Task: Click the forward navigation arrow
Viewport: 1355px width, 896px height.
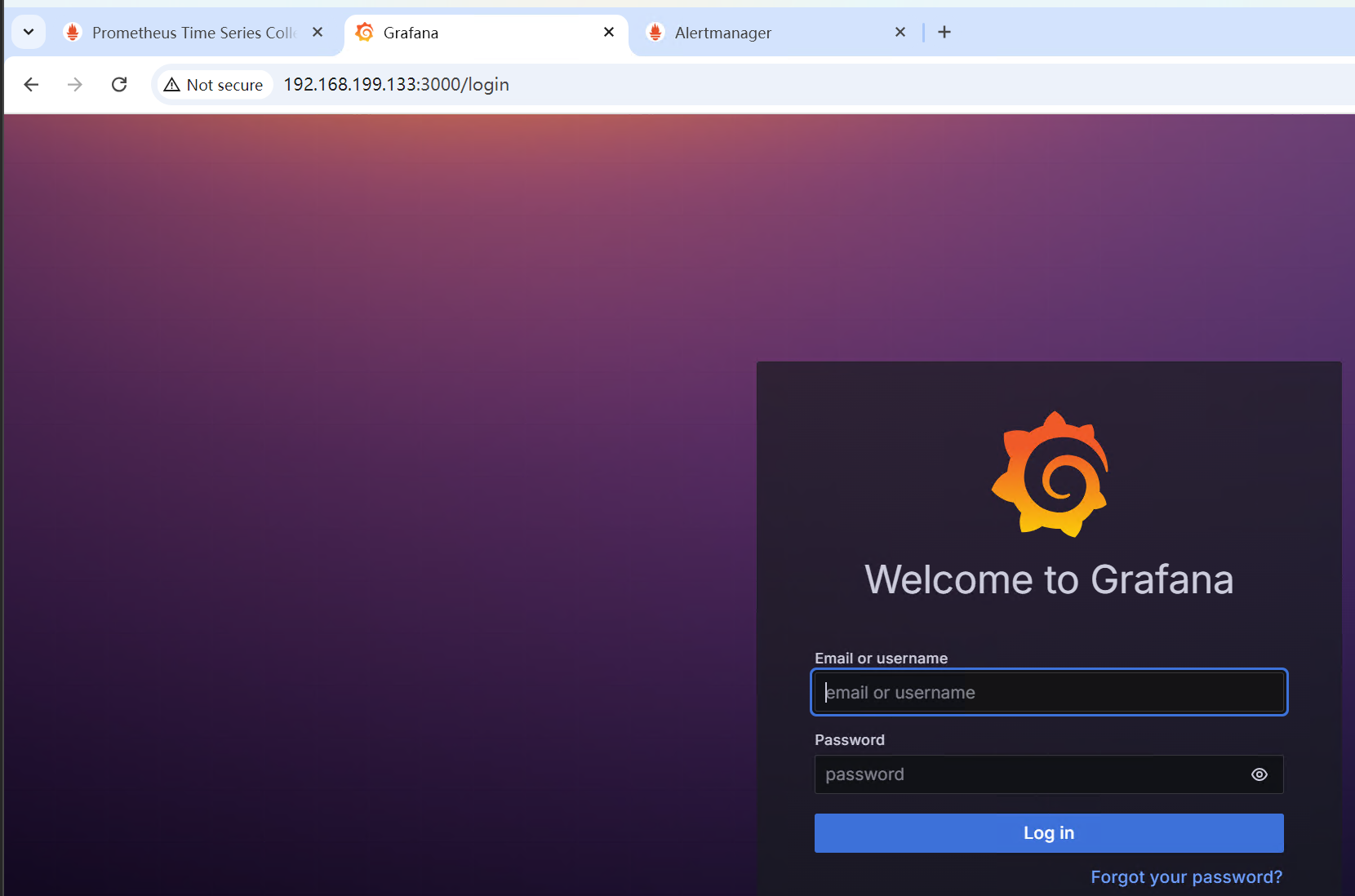Action: pos(75,85)
